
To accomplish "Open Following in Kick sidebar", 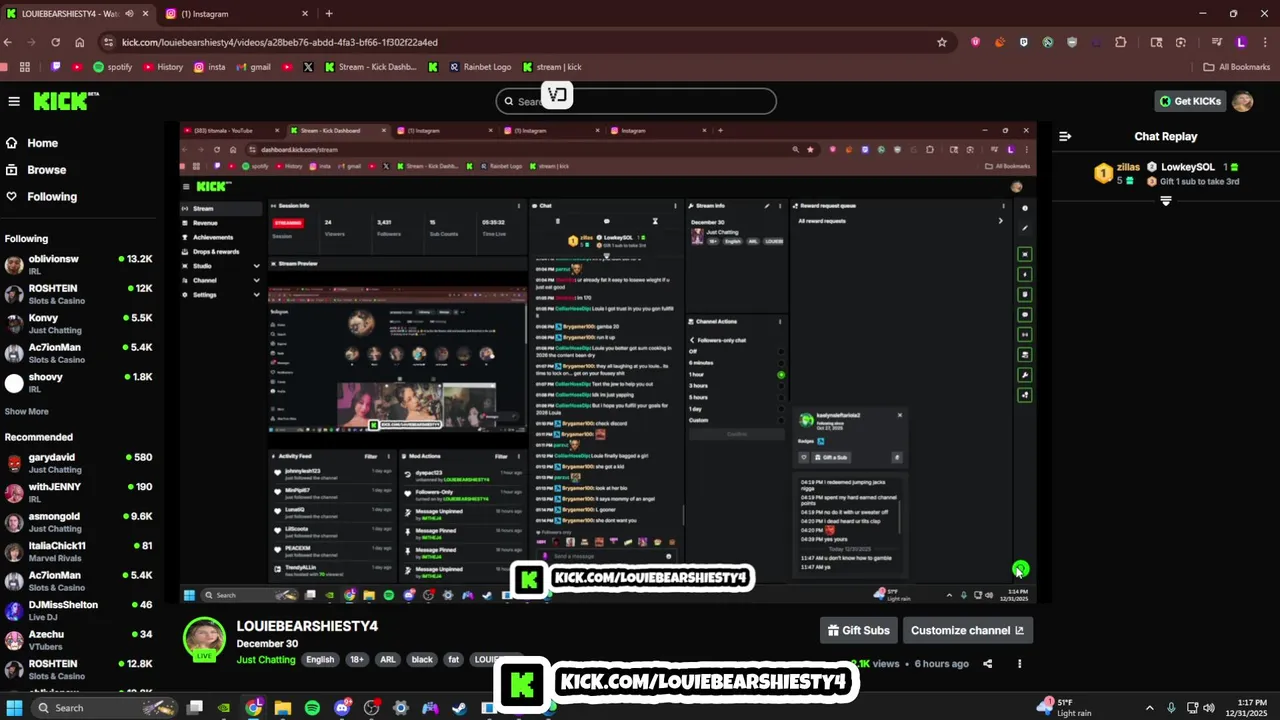I will [x=52, y=197].
